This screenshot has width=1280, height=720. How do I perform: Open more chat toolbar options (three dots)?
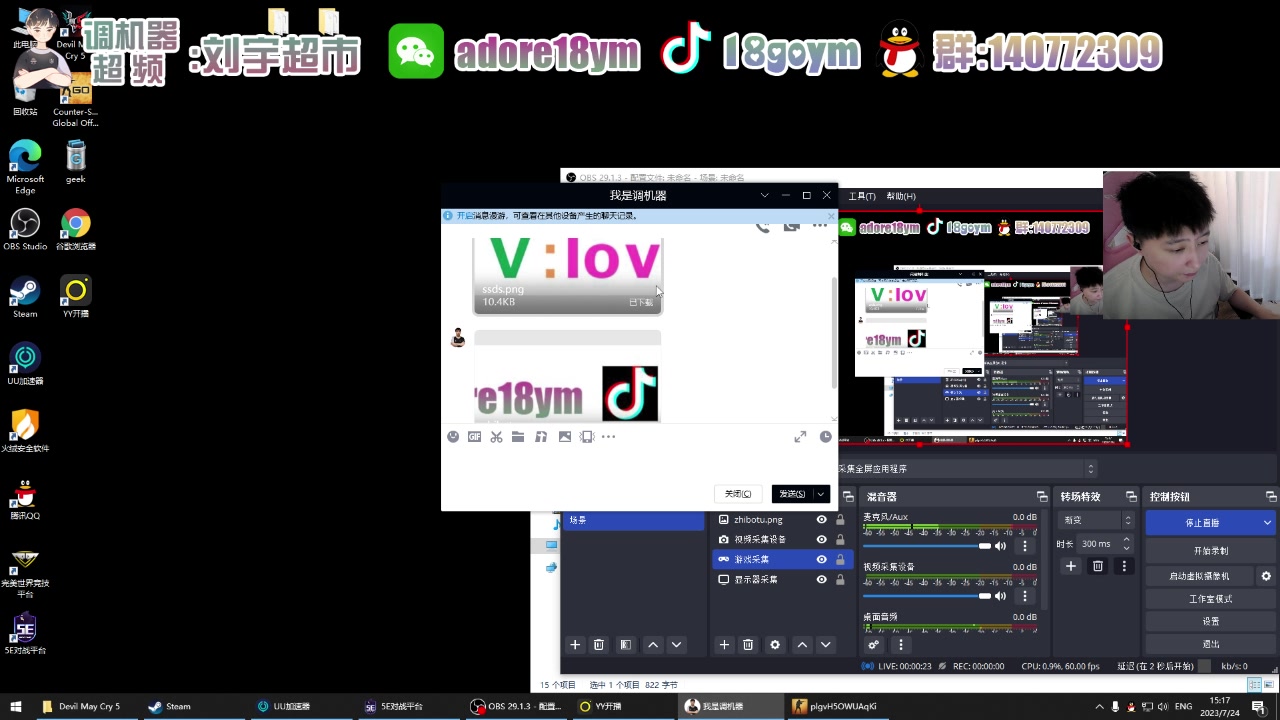coord(608,437)
